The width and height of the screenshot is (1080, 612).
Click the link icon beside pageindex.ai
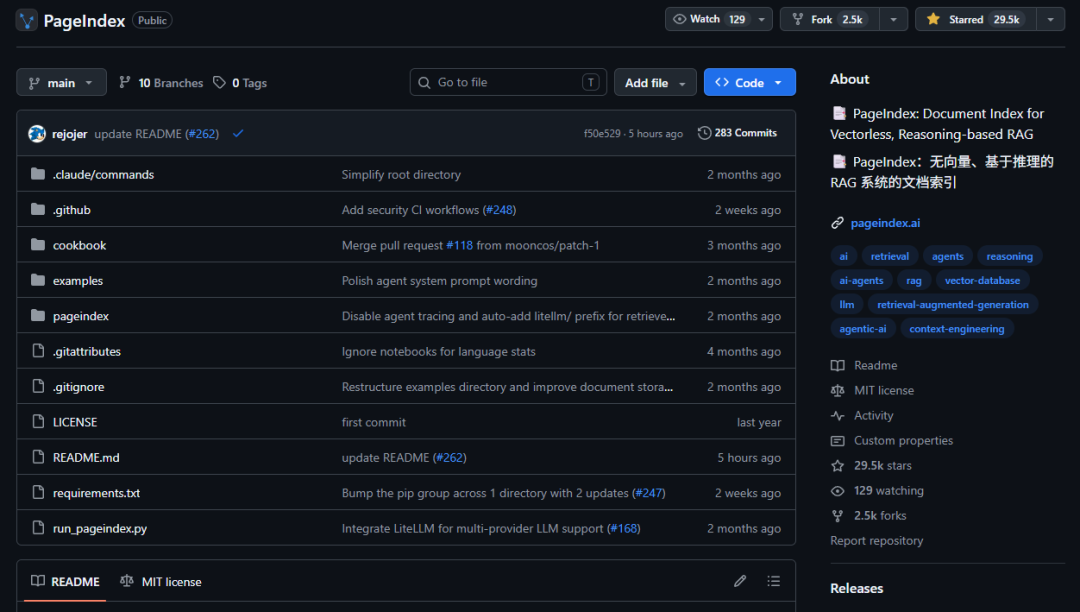coord(838,223)
